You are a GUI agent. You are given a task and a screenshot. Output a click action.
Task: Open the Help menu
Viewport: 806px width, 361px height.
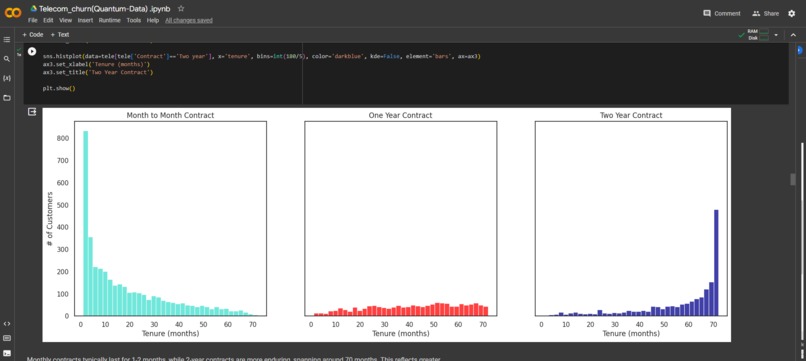pyautogui.click(x=153, y=21)
